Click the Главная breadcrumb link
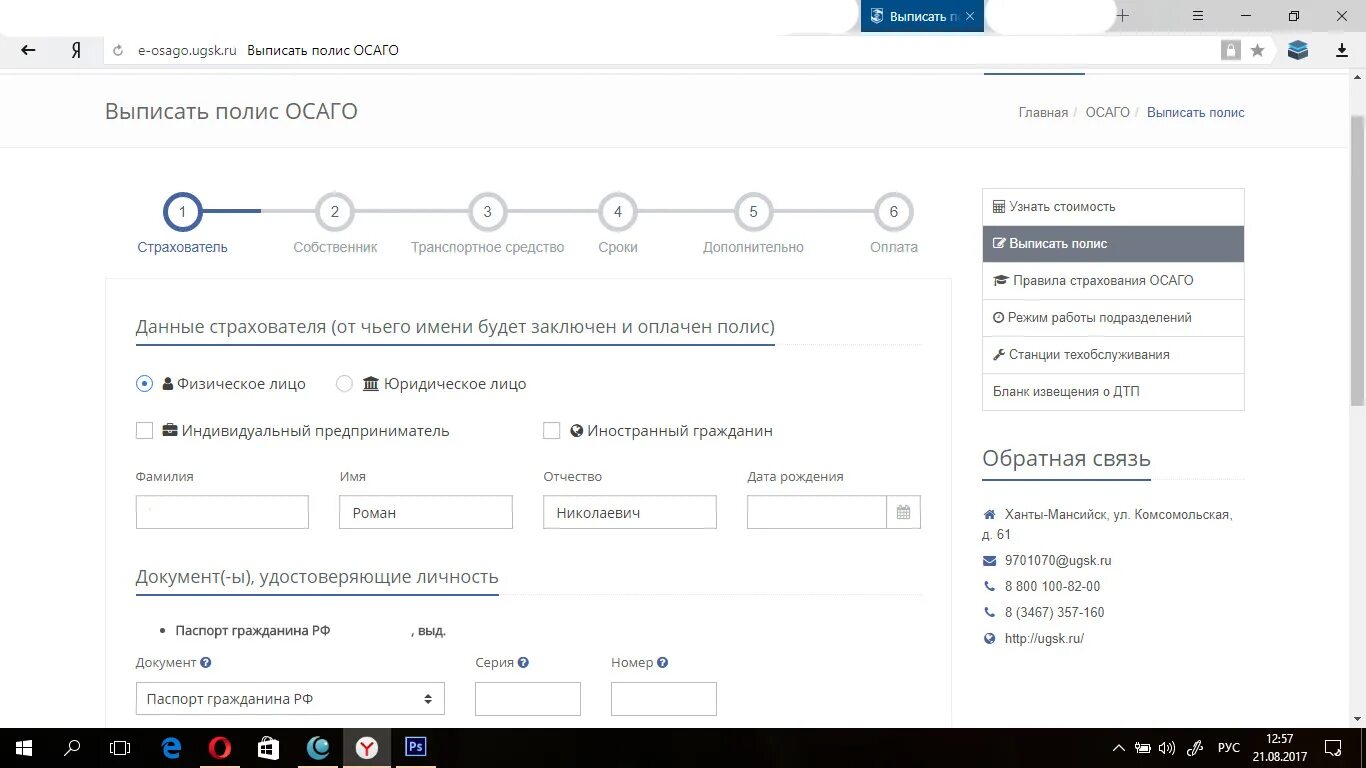Viewport: 1366px width, 768px height. pos(1043,113)
